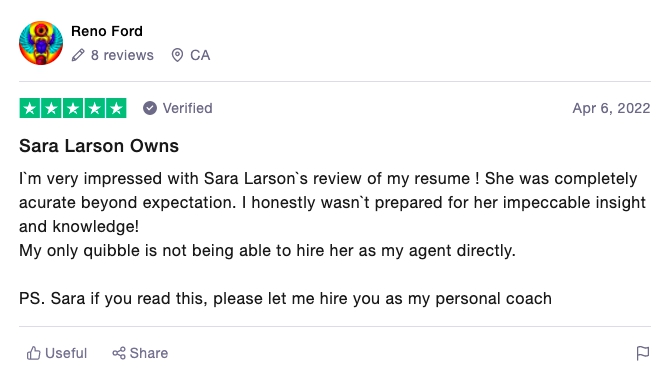The width and height of the screenshot is (671, 384).
Task: Open the Reno Ford reviewer name
Action: tap(107, 31)
